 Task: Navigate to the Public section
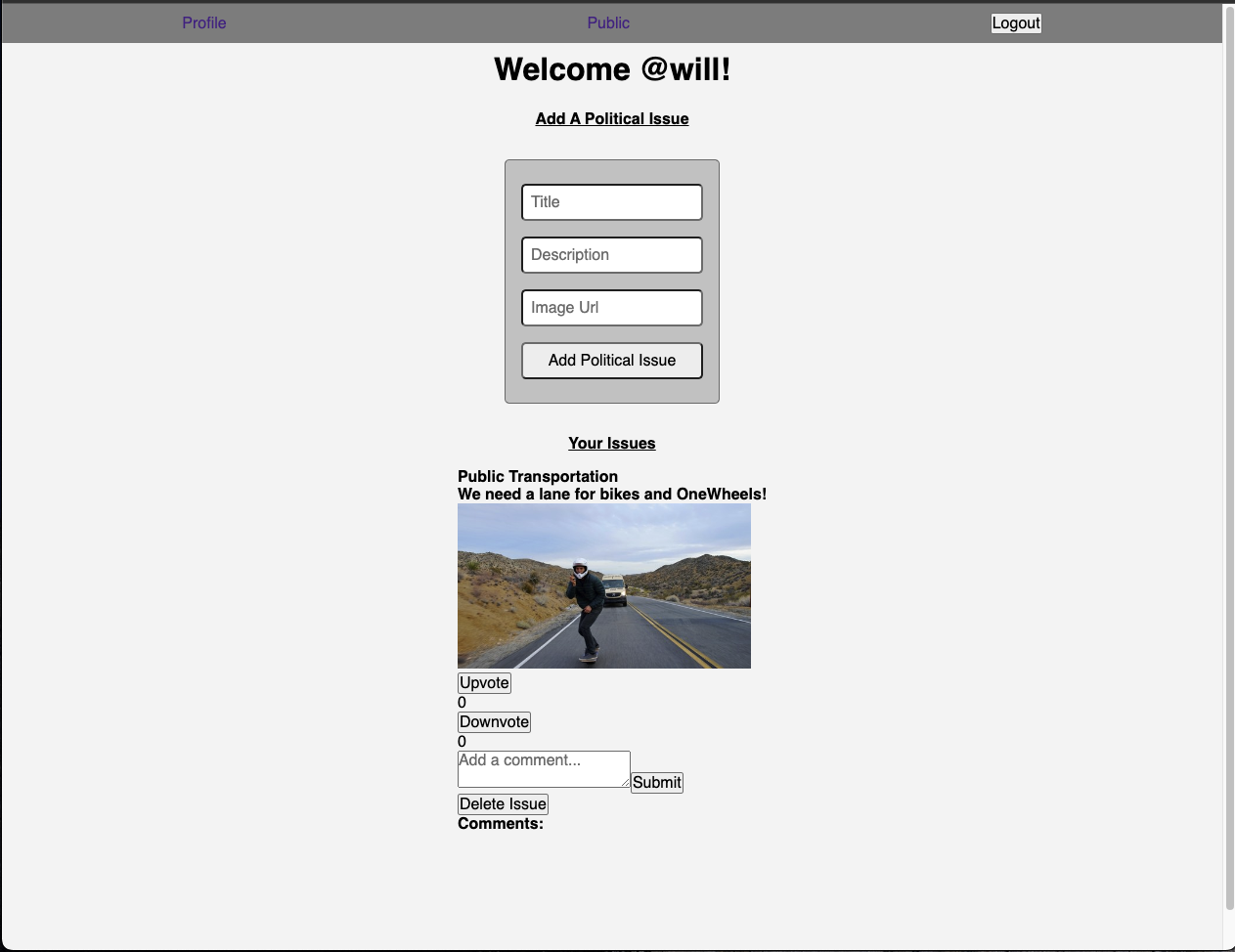(x=606, y=22)
